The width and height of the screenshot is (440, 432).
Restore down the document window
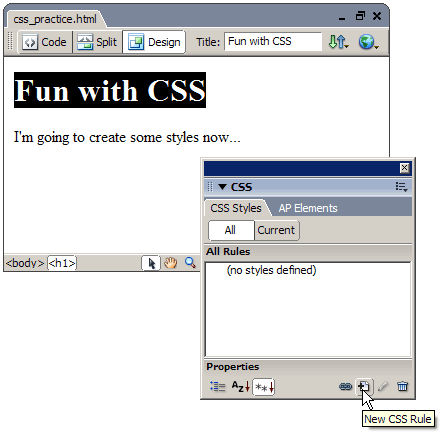(x=360, y=16)
